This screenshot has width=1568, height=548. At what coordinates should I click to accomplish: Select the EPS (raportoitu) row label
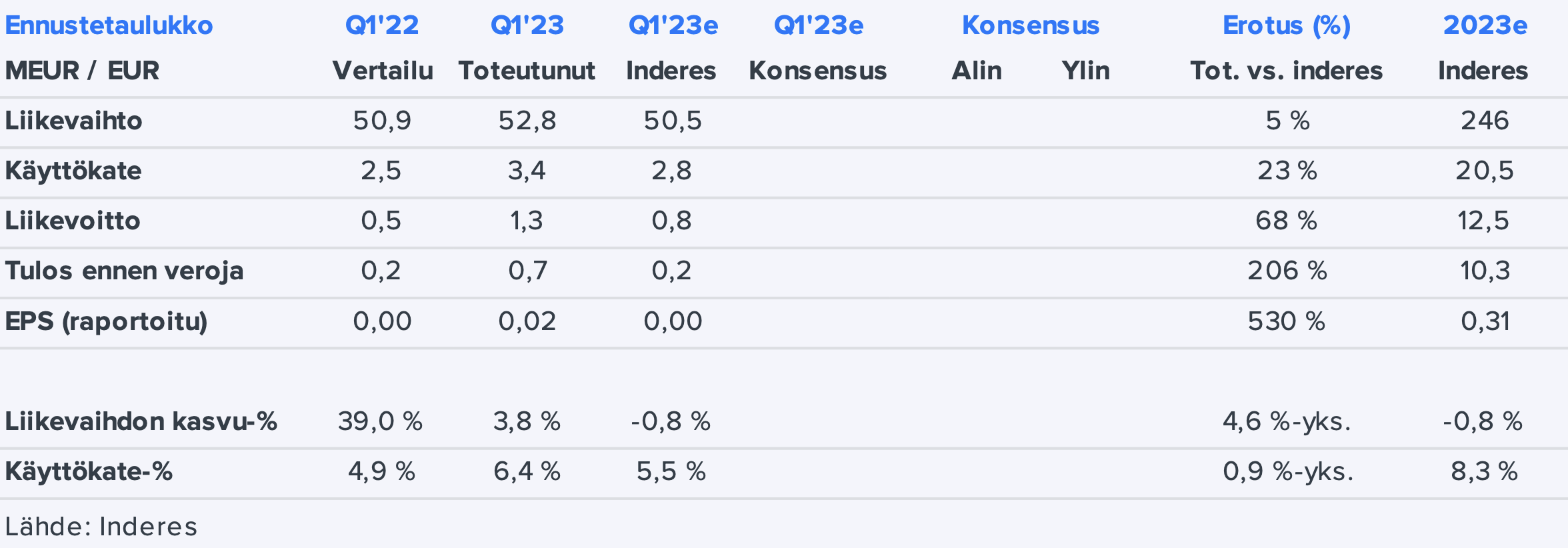[107, 321]
